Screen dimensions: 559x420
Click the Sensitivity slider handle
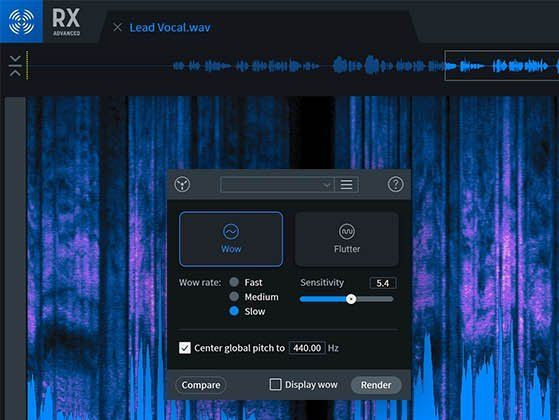(351, 299)
